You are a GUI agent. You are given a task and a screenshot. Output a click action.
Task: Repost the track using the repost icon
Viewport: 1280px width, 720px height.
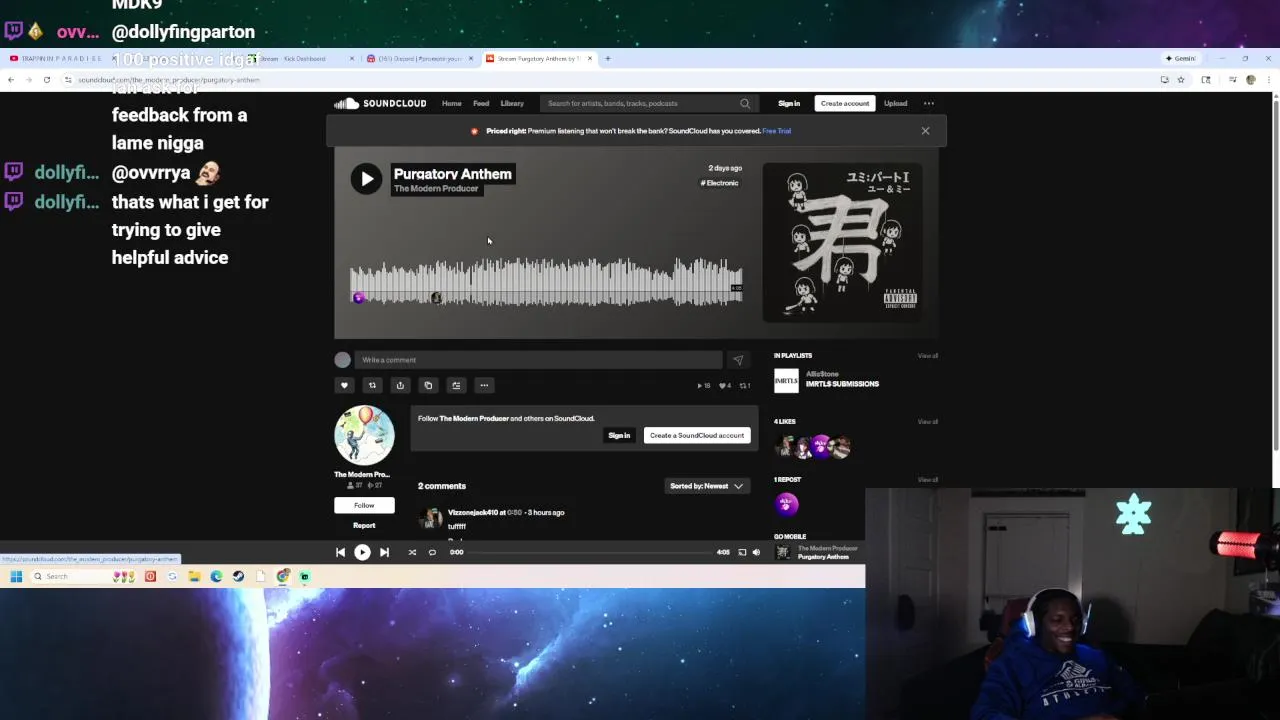coord(372,385)
